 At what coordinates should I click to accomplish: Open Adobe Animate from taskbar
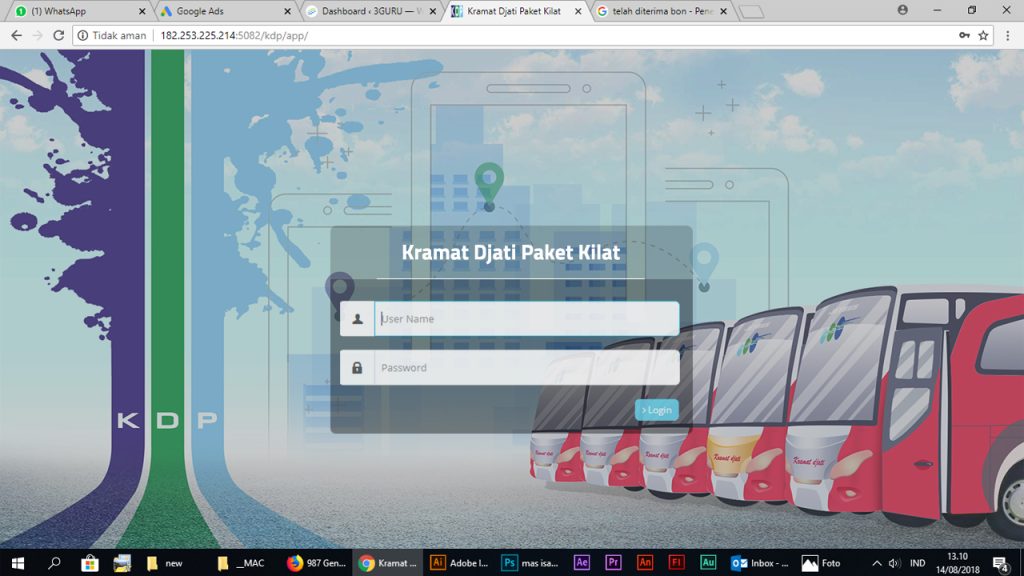click(645, 563)
